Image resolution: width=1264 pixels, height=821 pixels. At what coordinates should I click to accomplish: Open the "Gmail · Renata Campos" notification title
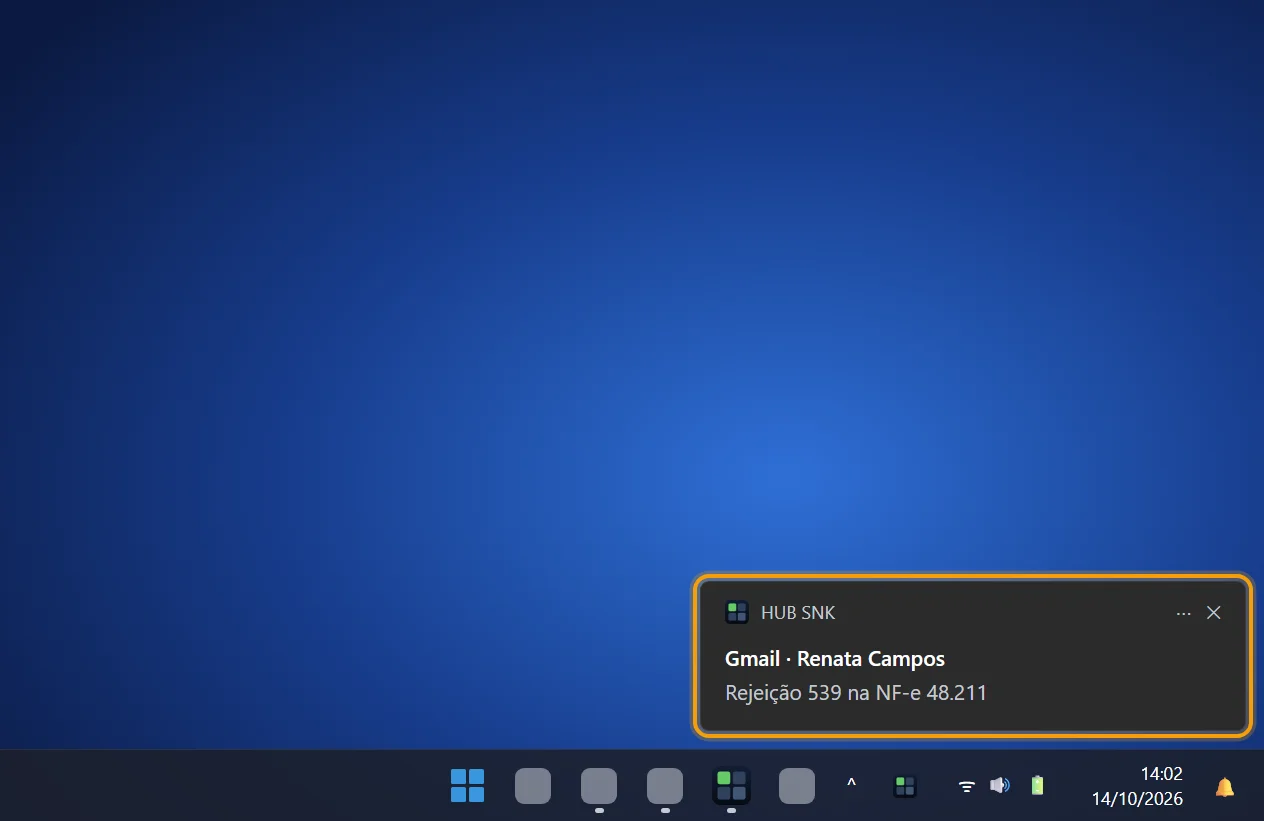pyautogui.click(x=835, y=658)
